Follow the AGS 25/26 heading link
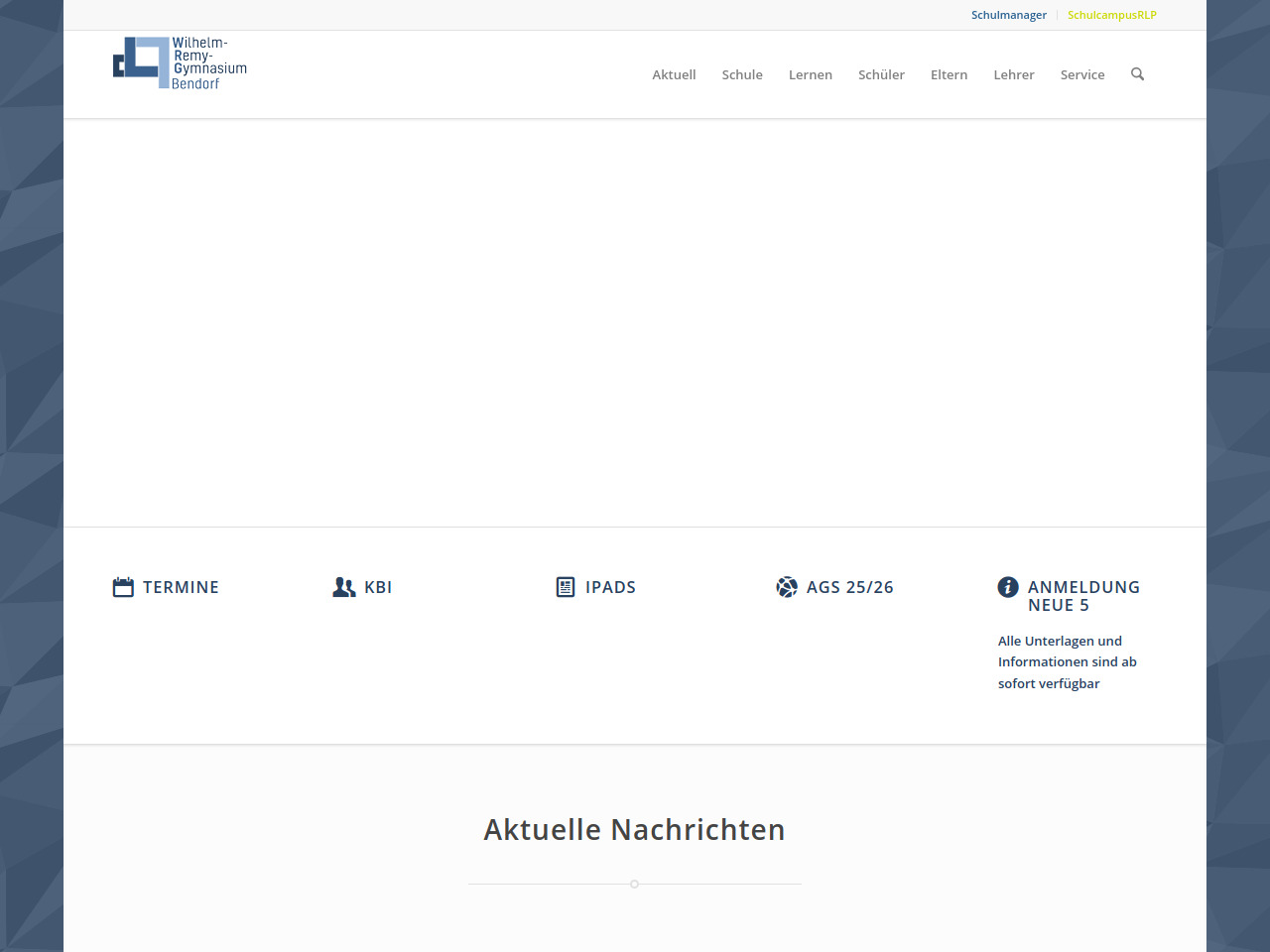 [x=849, y=587]
